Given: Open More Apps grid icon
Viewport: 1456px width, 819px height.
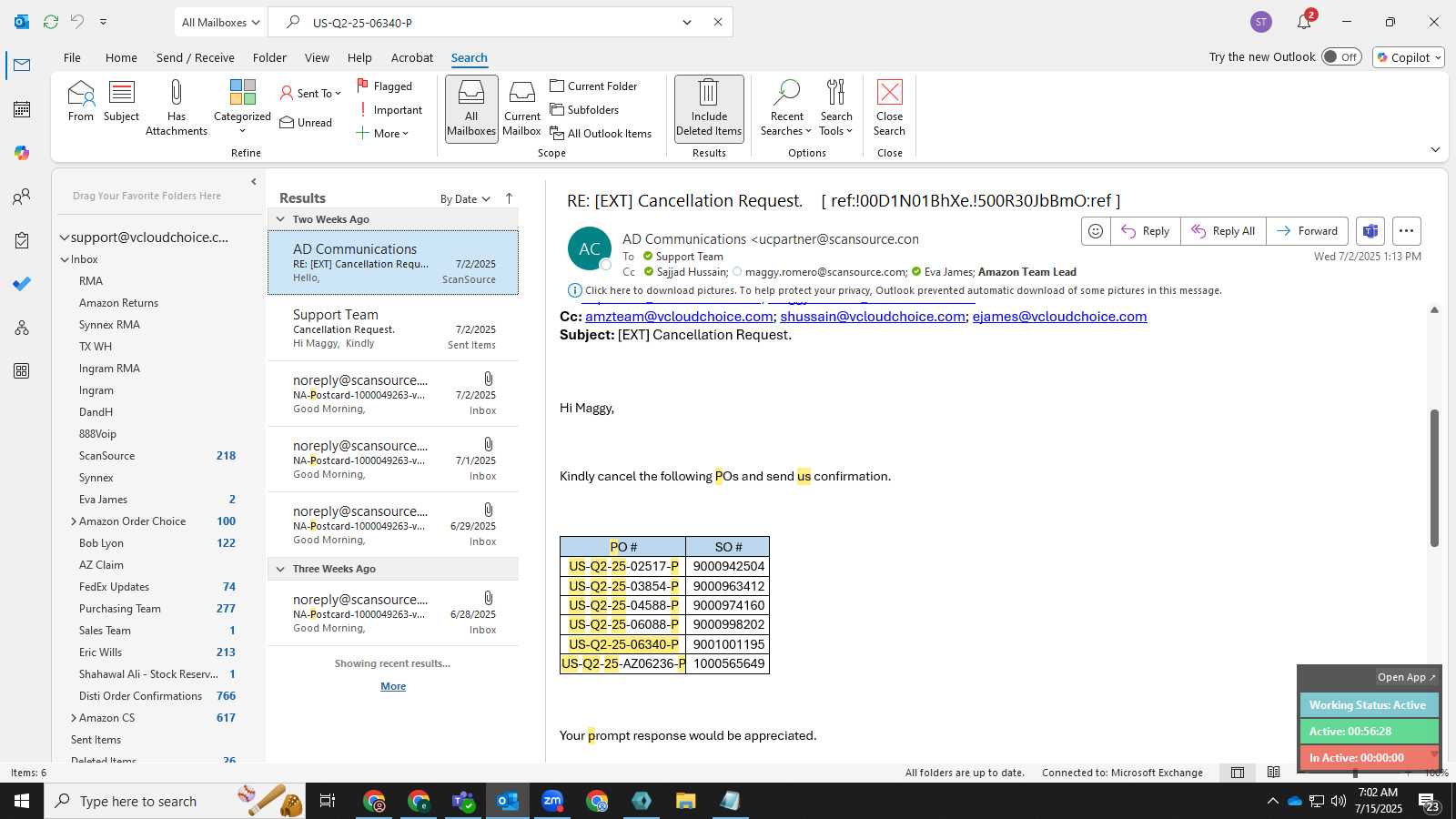Looking at the screenshot, I should pyautogui.click(x=22, y=371).
